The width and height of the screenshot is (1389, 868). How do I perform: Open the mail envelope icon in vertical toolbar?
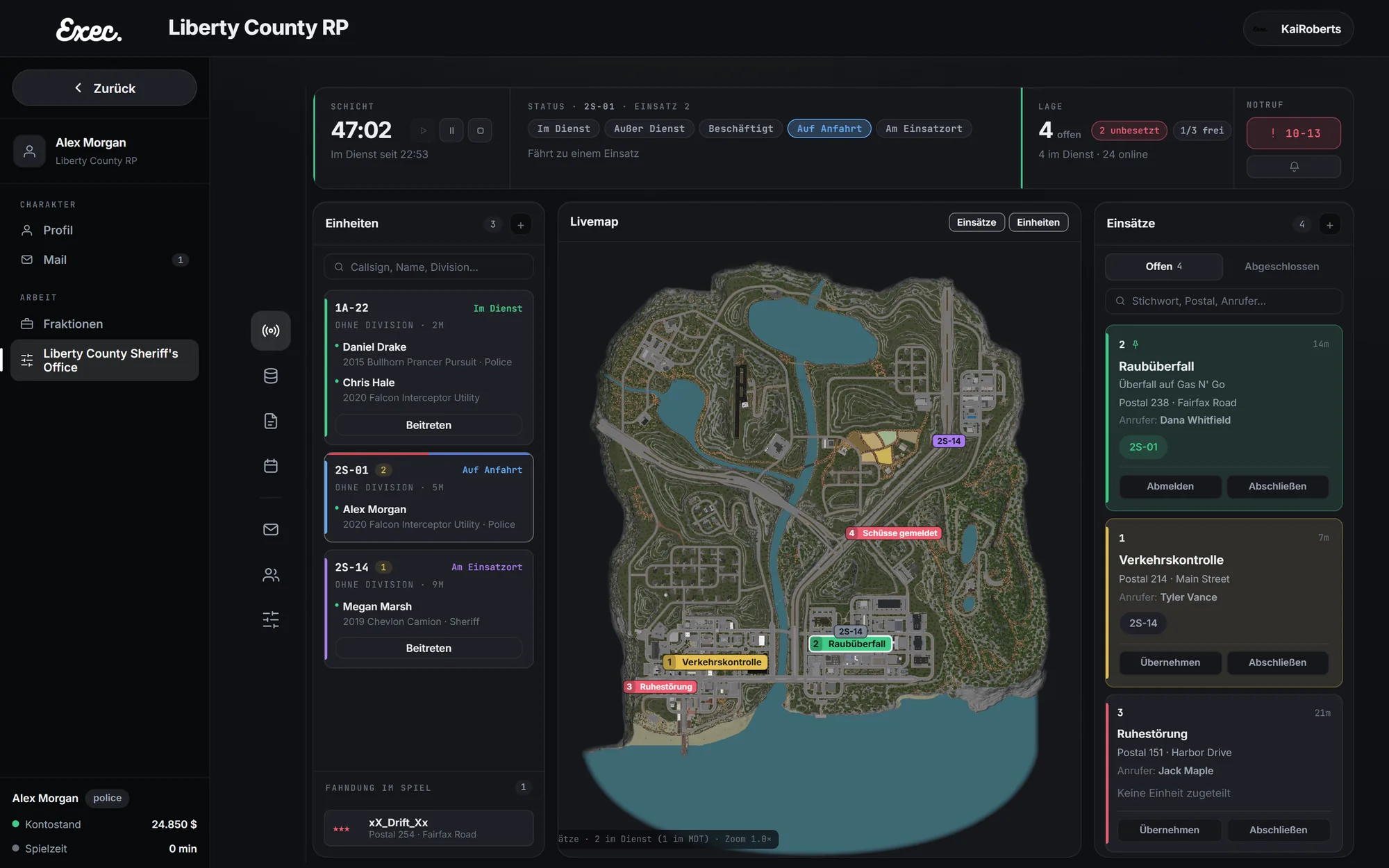(271, 530)
